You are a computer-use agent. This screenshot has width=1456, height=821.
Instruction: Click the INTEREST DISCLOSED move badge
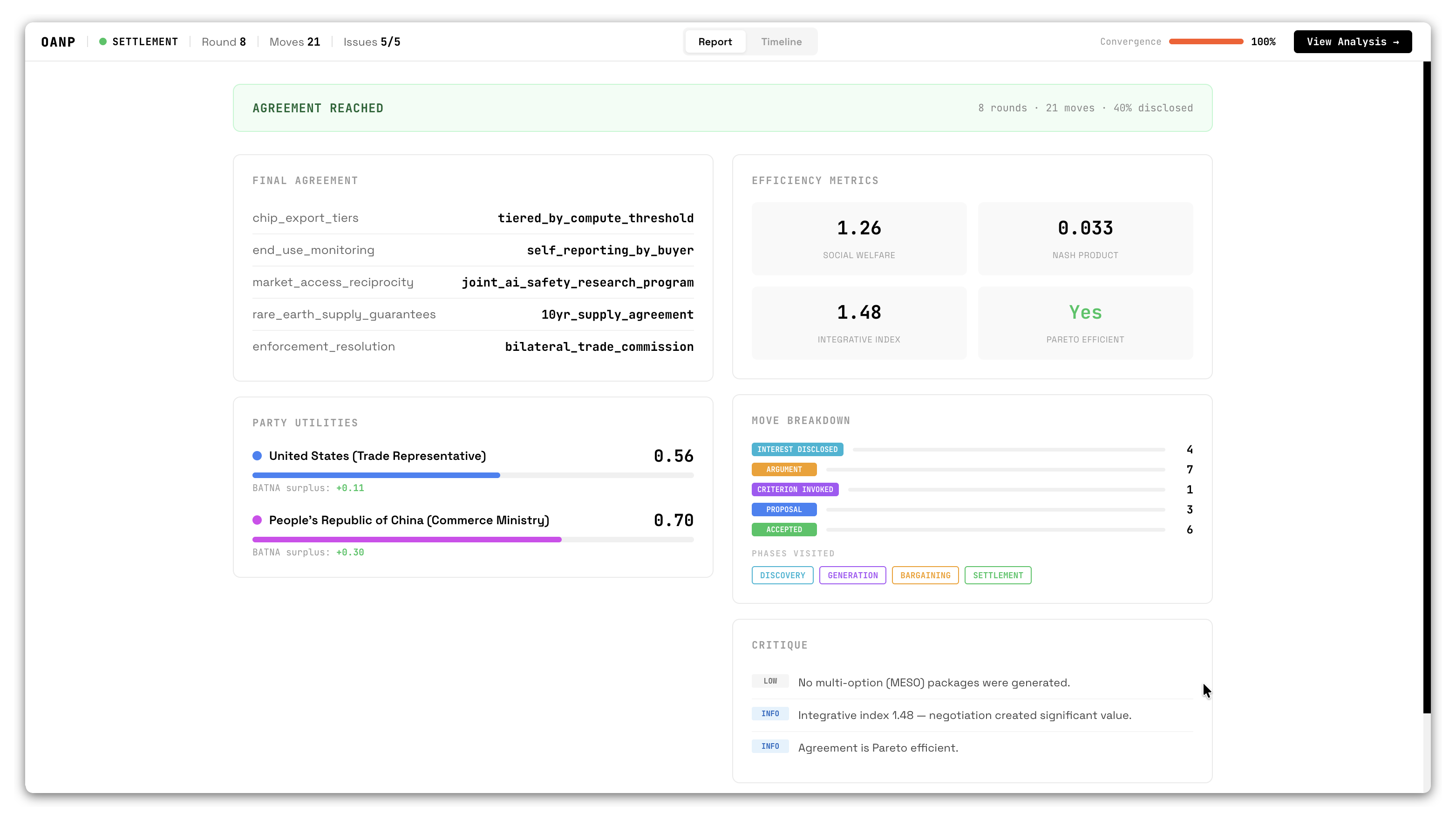[x=797, y=450]
